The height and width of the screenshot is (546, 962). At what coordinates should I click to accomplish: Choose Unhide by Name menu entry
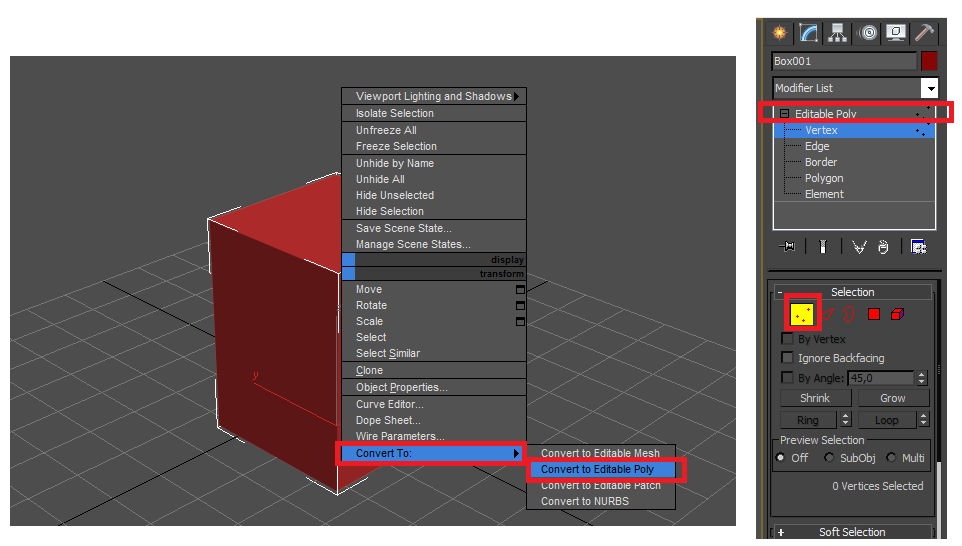(x=434, y=163)
